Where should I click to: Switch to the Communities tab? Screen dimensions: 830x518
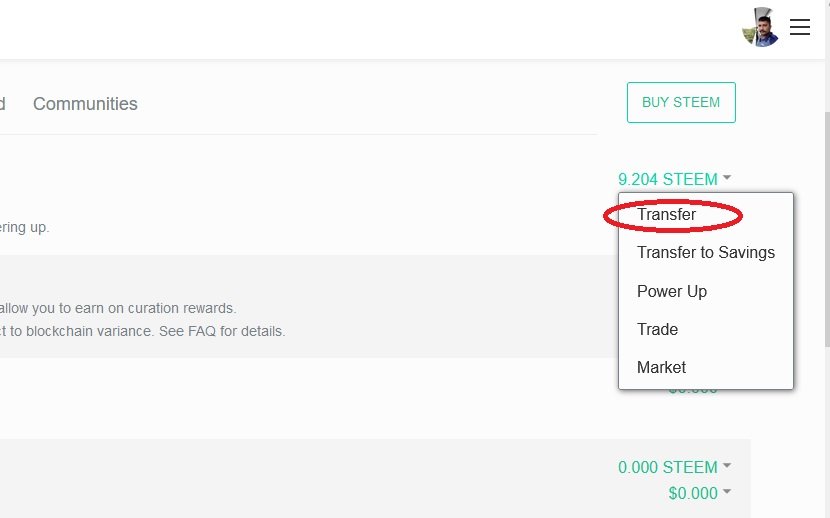coord(85,104)
